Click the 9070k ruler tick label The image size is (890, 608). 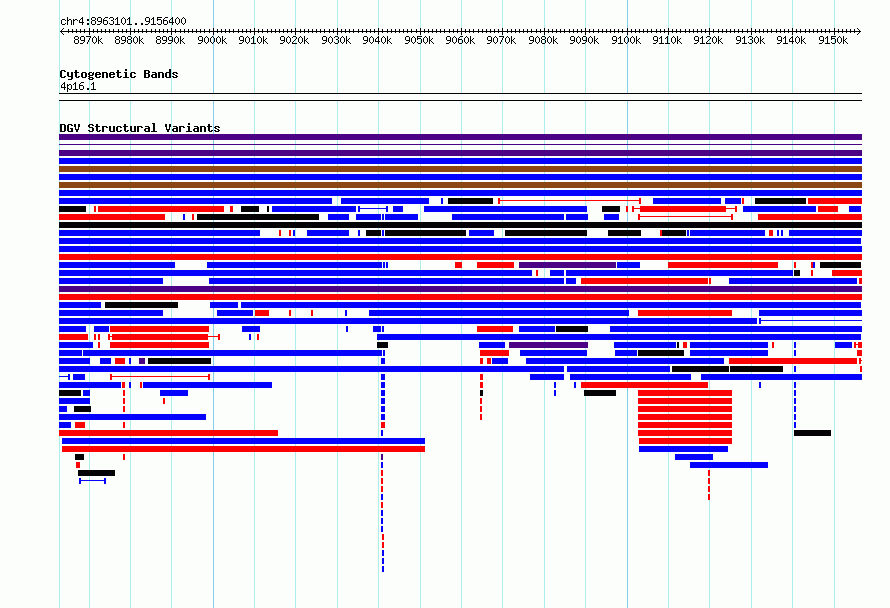(501, 40)
